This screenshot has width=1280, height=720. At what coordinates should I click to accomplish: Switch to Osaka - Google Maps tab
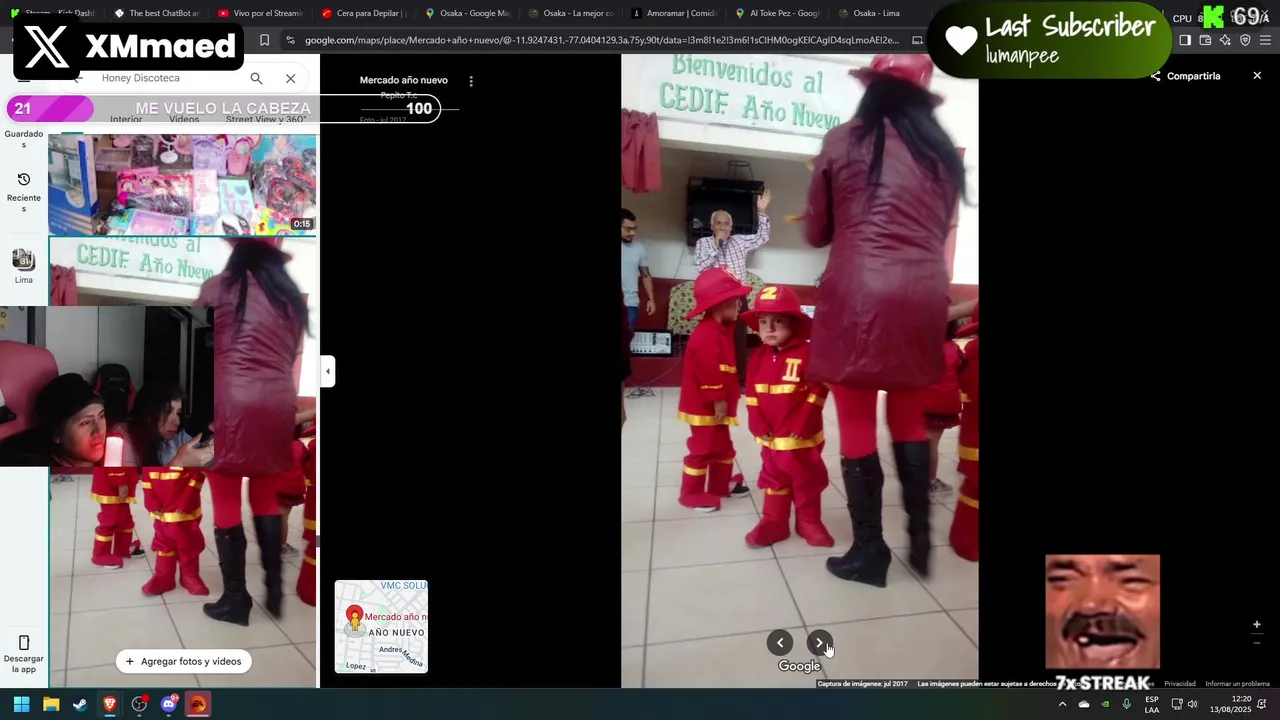click(468, 14)
